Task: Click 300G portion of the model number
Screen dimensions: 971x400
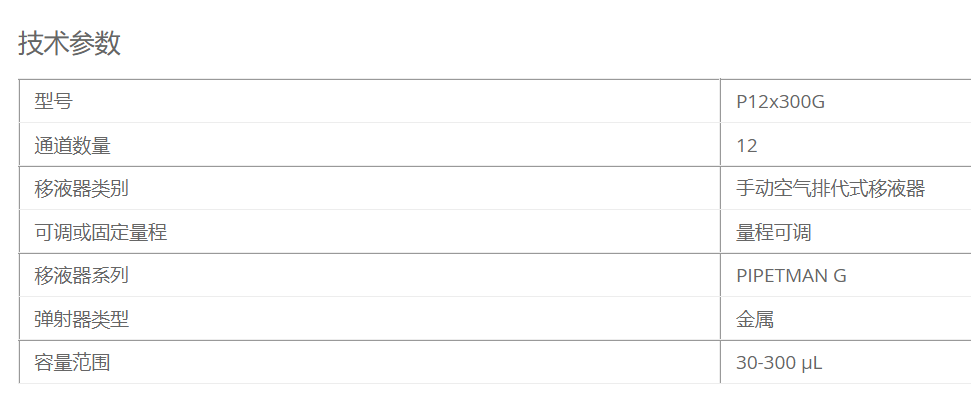Action: pyautogui.click(x=805, y=102)
